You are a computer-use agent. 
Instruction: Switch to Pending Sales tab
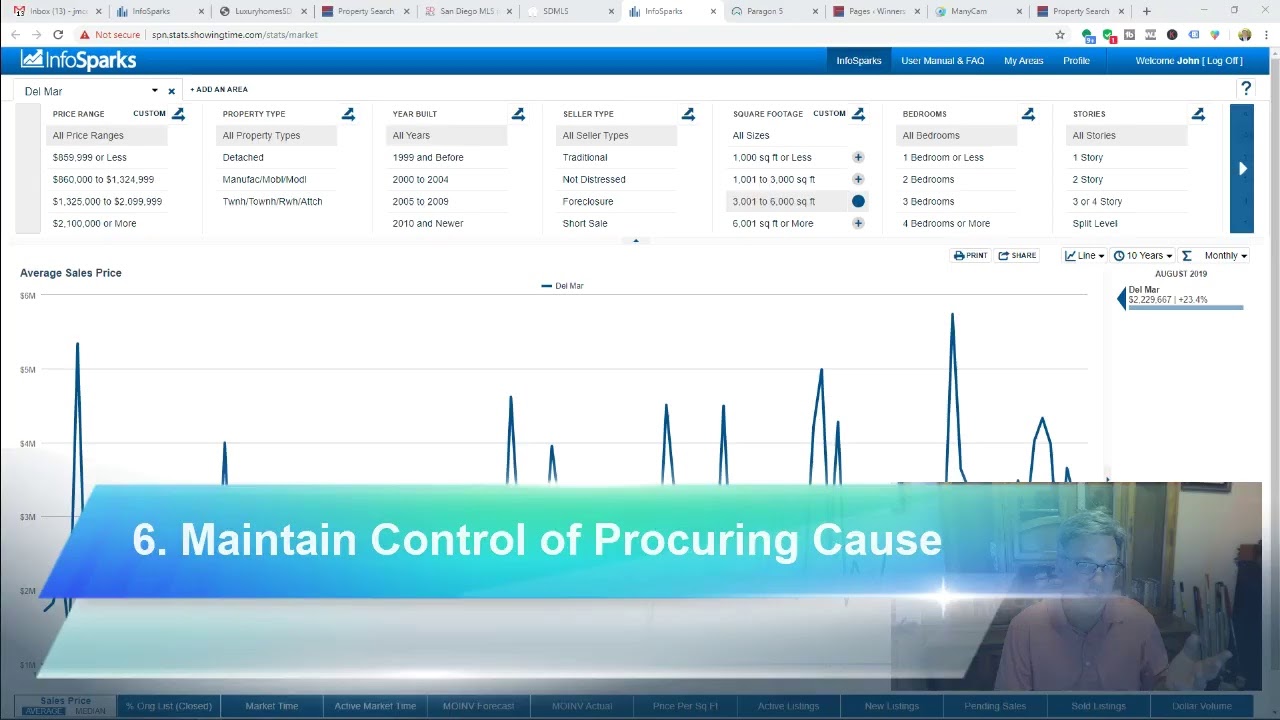click(995, 706)
